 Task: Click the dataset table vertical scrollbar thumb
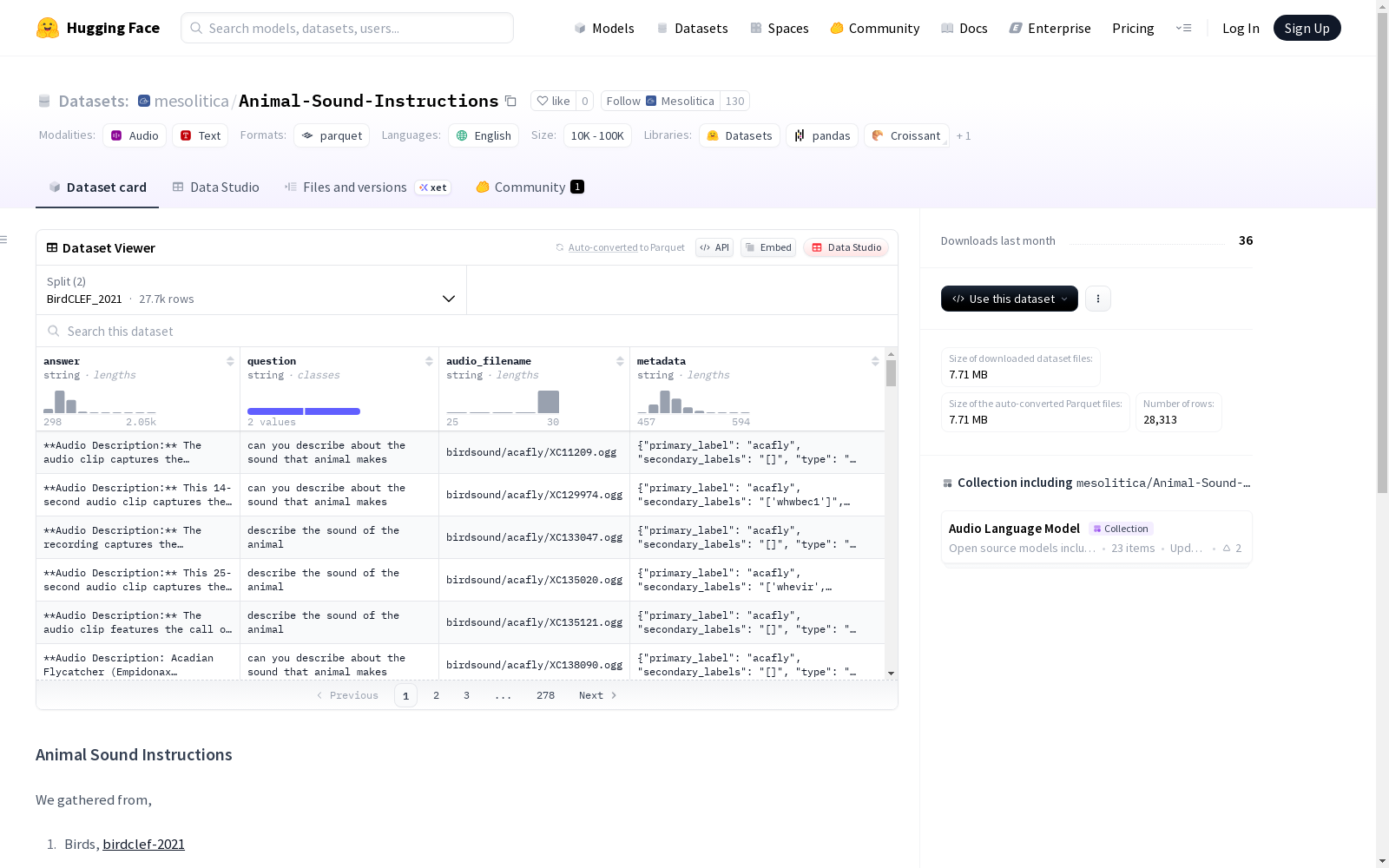[891, 373]
